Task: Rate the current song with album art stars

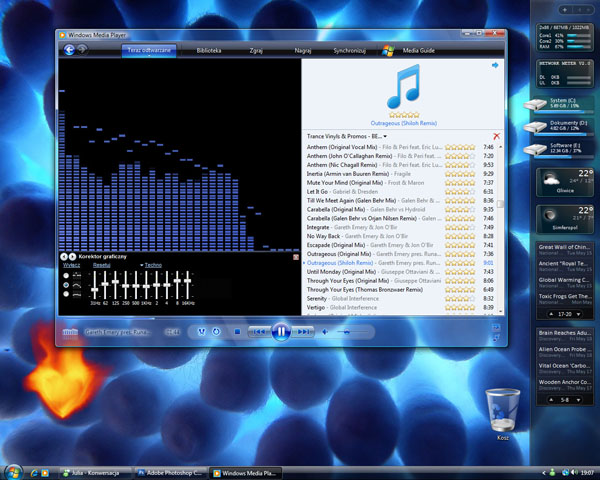Action: 404,115
